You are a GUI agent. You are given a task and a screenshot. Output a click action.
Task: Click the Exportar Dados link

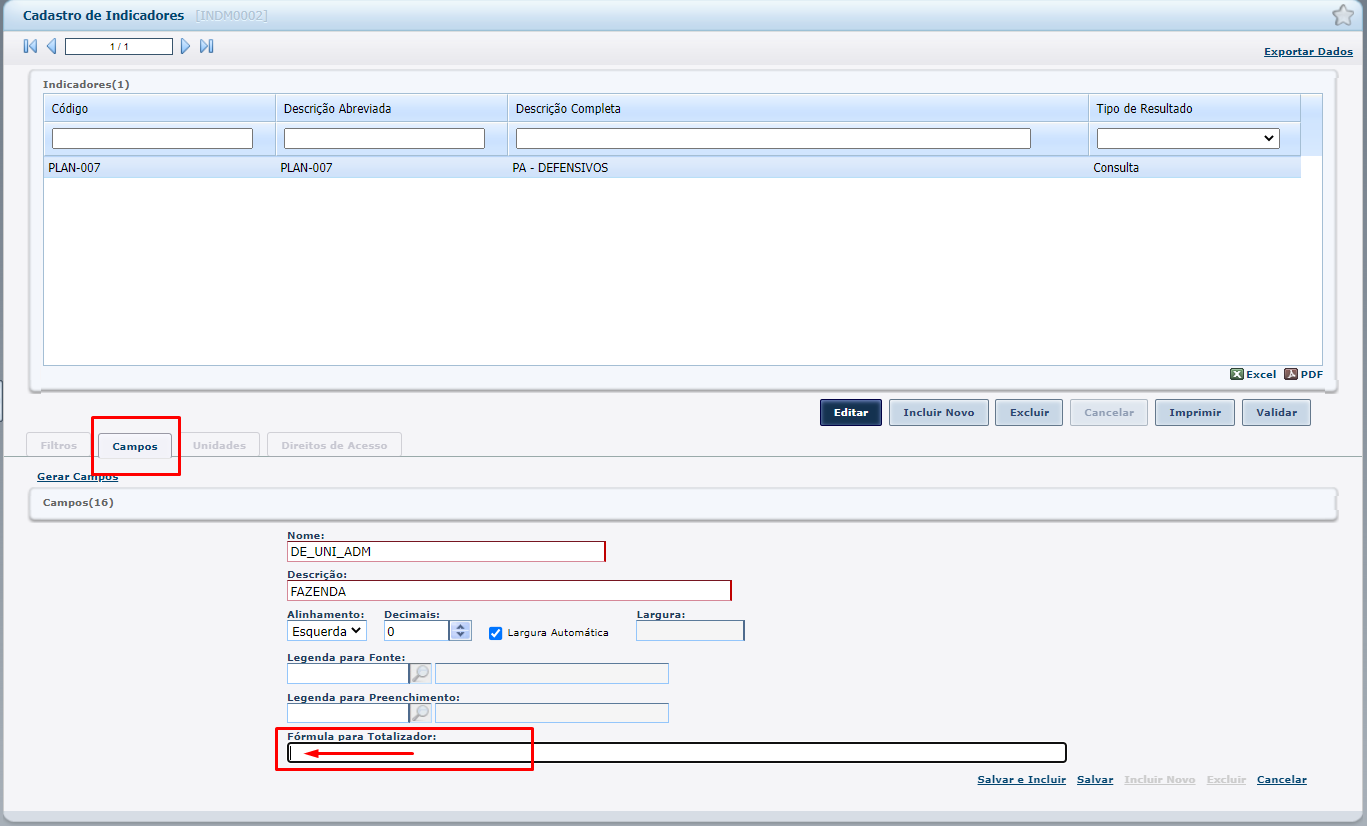[x=1308, y=51]
